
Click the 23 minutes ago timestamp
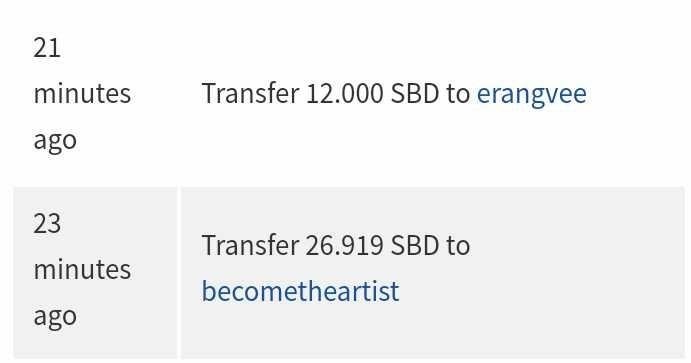click(x=82, y=270)
